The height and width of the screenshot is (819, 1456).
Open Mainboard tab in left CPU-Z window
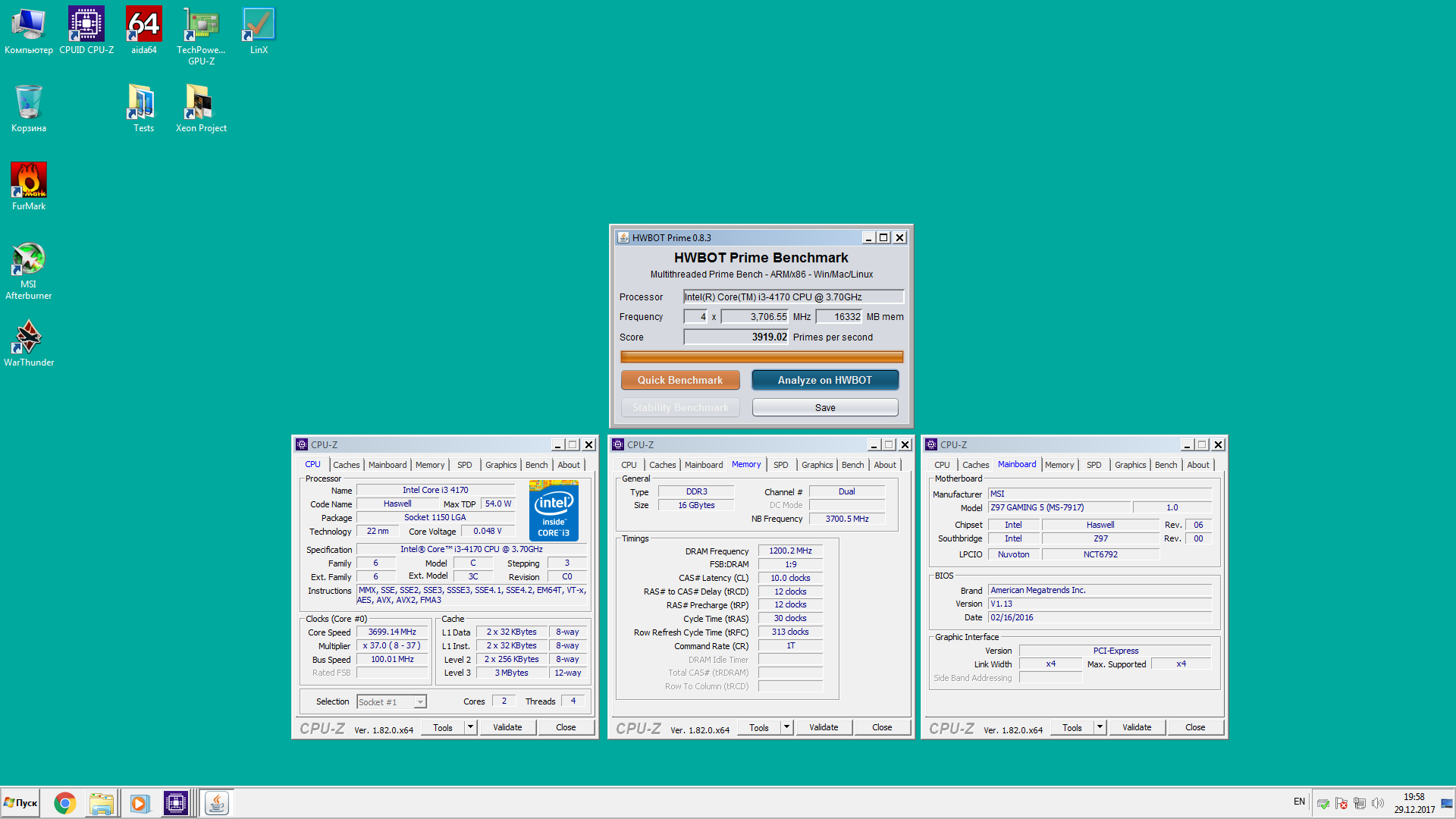click(388, 465)
